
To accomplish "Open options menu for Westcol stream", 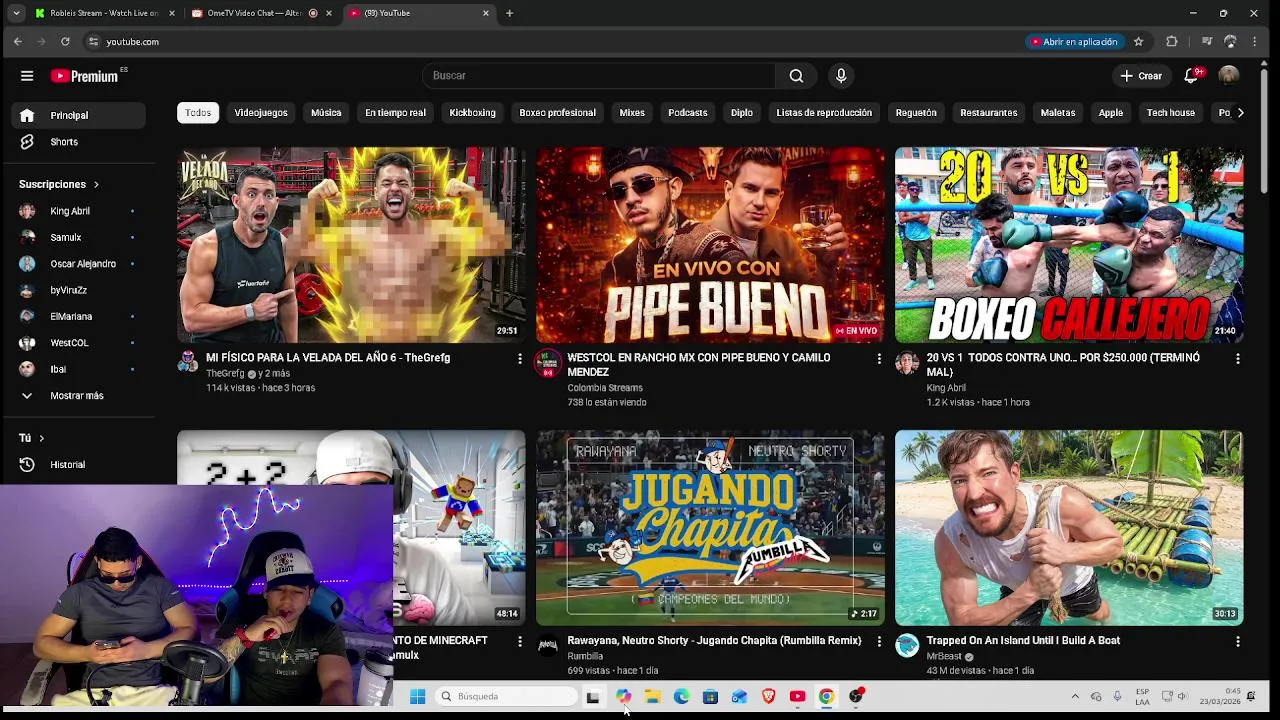I will 879,358.
